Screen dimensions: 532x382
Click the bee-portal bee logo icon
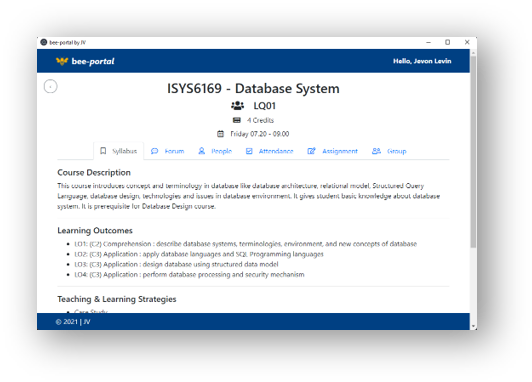click(x=62, y=61)
